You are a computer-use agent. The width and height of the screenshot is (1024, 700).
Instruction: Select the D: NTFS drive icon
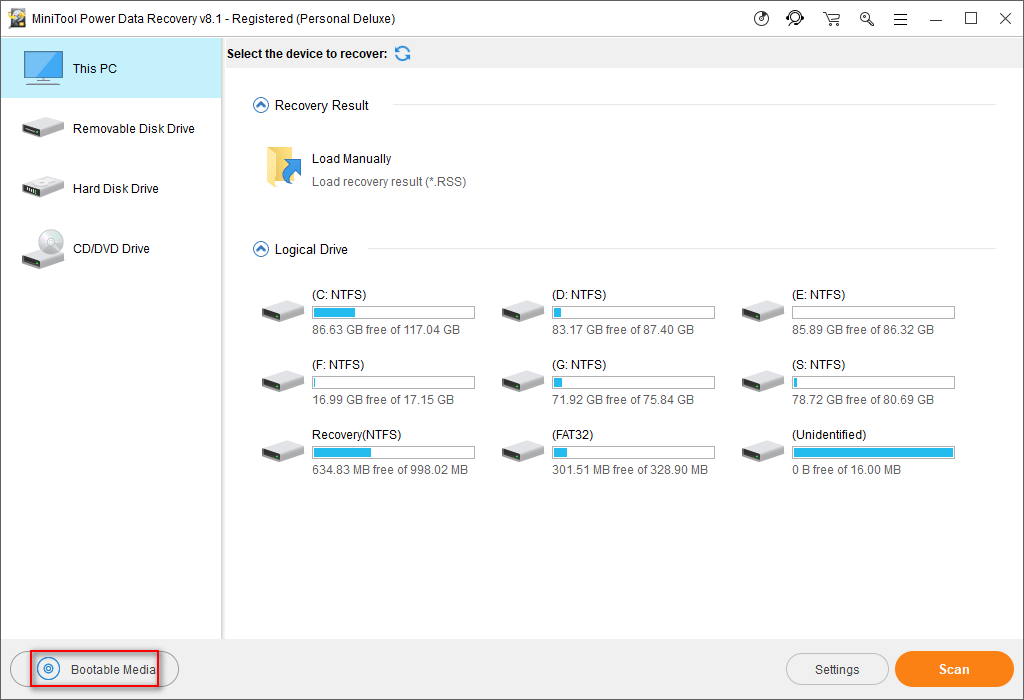[522, 311]
